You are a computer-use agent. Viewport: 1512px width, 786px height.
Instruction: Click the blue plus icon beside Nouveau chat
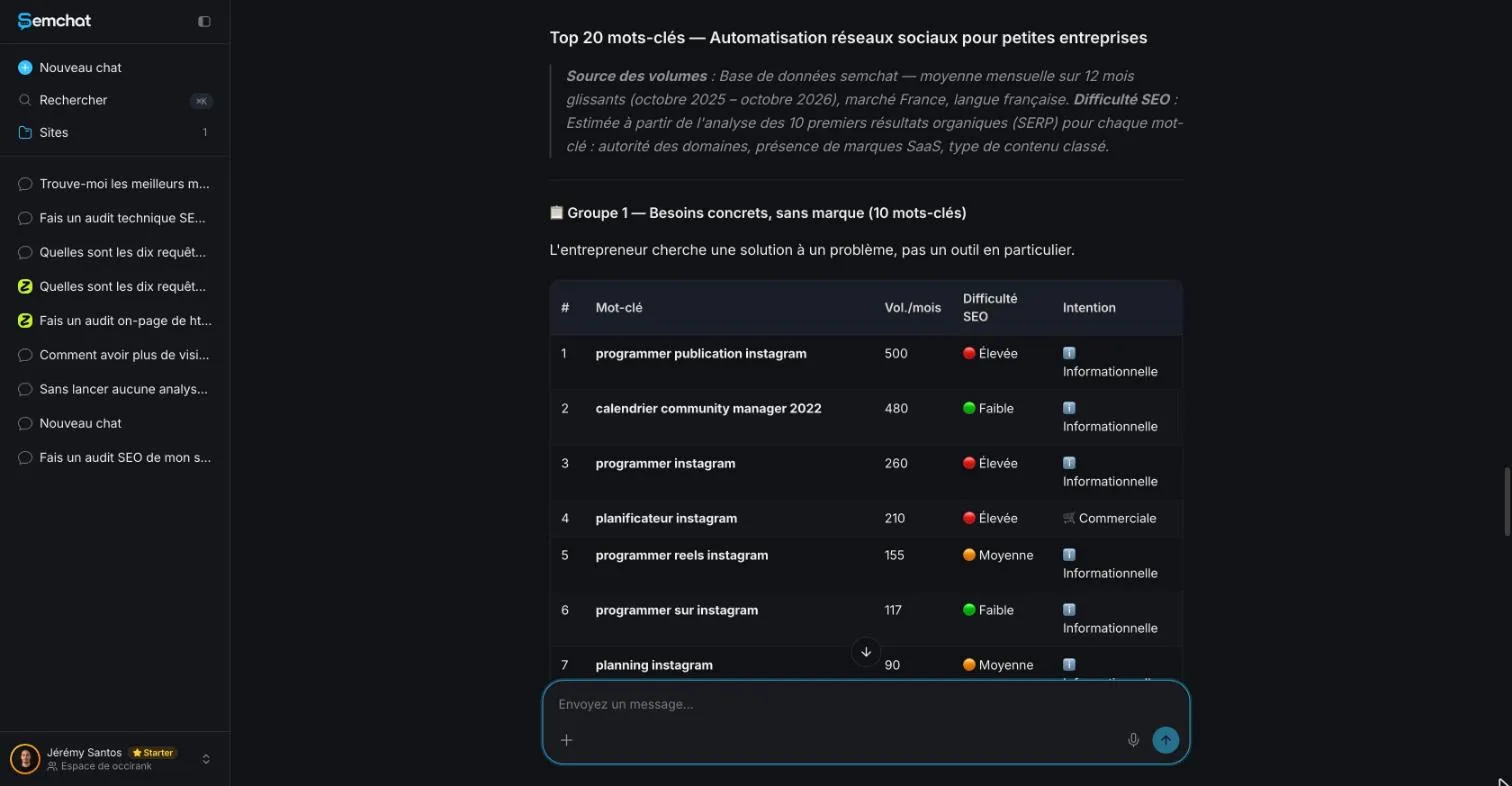pyautogui.click(x=26, y=67)
